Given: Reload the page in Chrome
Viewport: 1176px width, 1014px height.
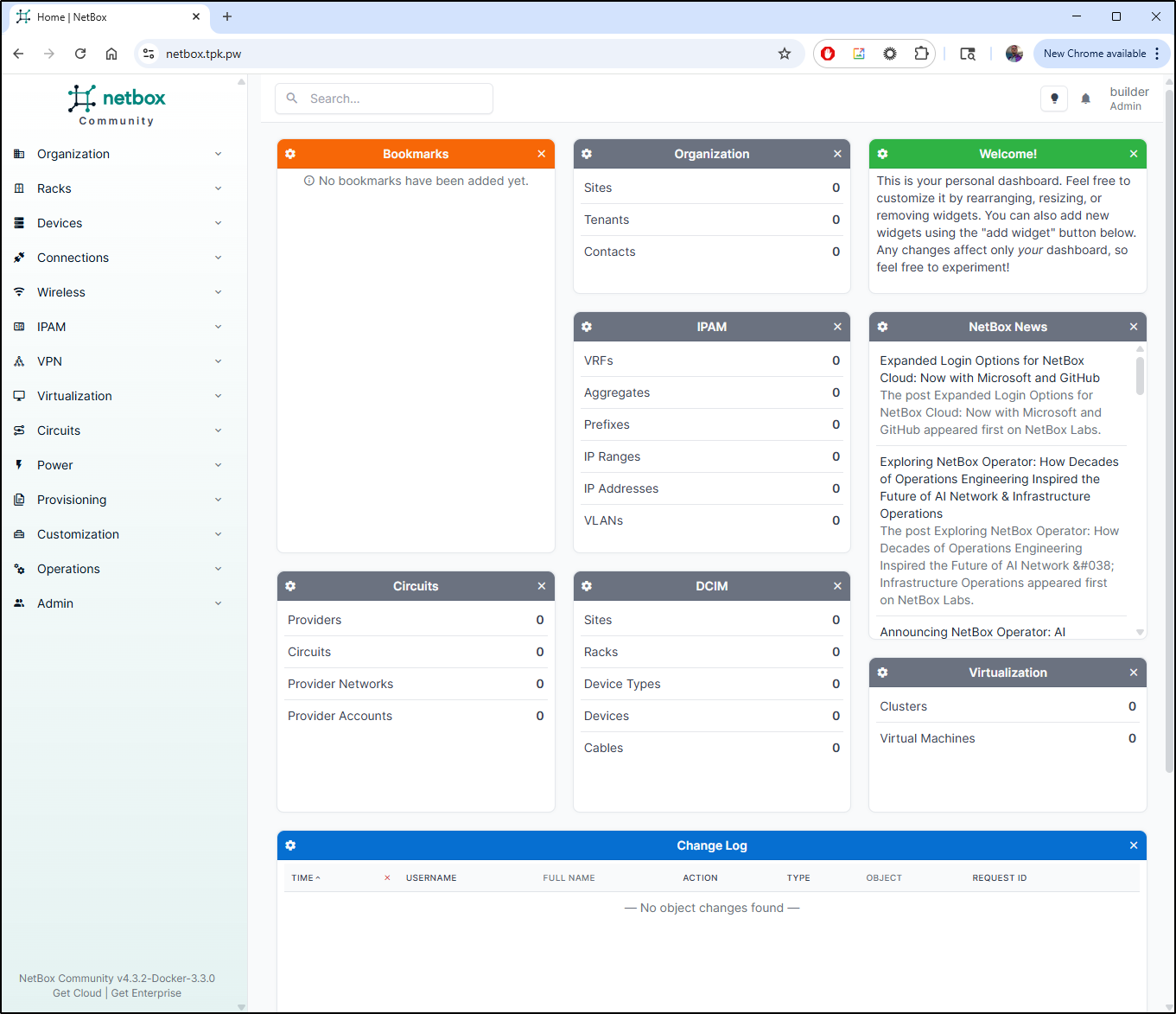Looking at the screenshot, I should [x=80, y=54].
